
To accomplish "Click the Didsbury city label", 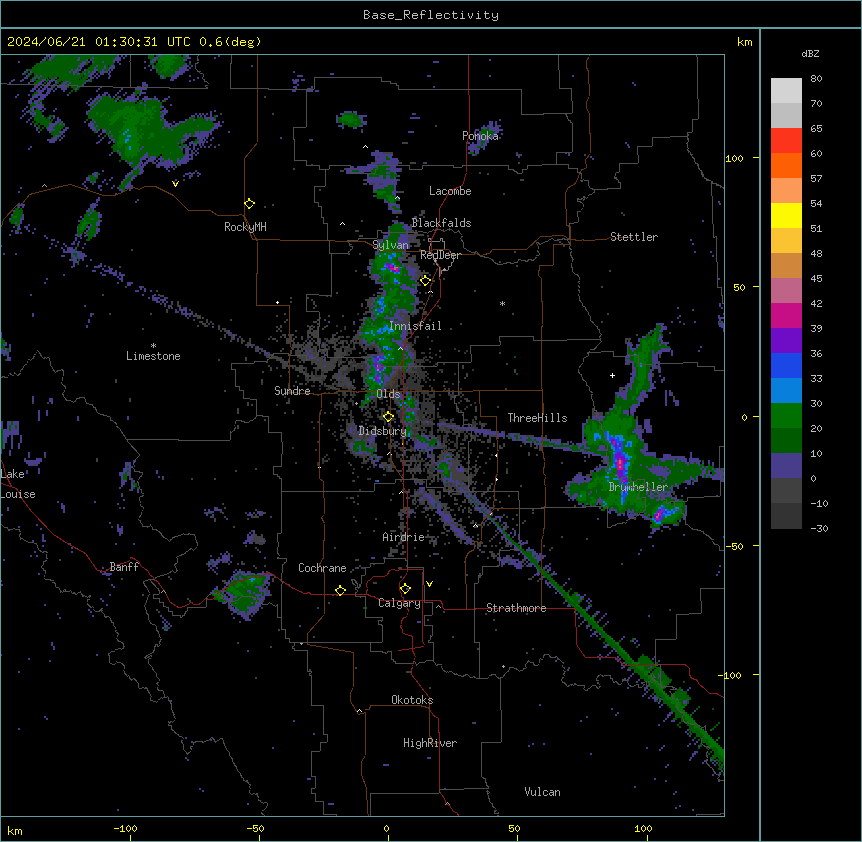I will (383, 431).
